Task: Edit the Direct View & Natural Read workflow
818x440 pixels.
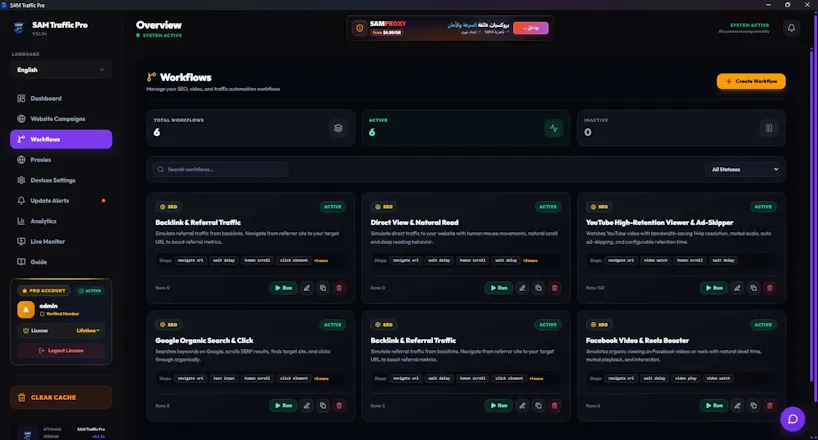Action: [x=522, y=288]
